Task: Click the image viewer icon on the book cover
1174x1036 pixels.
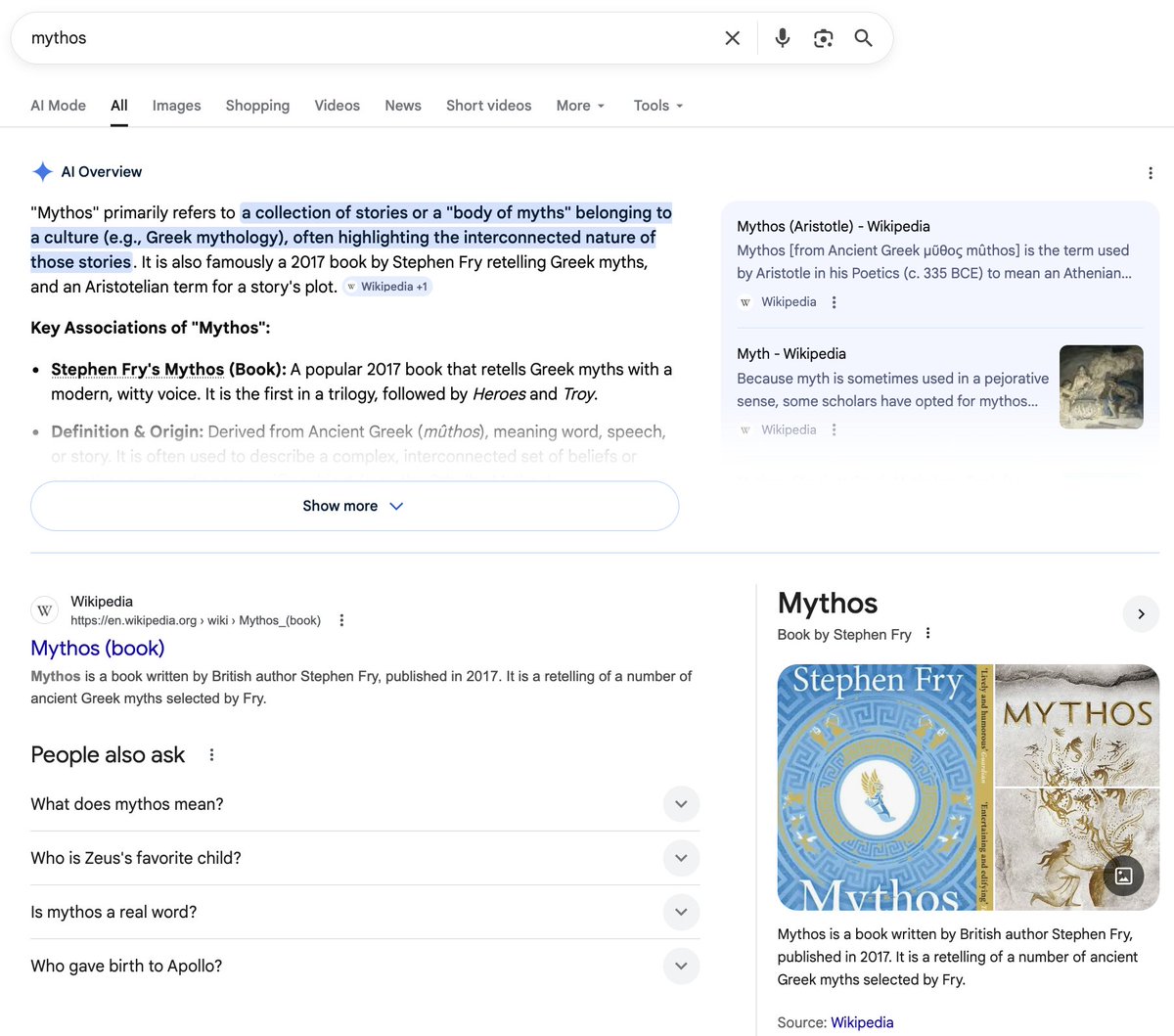Action: click(1123, 877)
